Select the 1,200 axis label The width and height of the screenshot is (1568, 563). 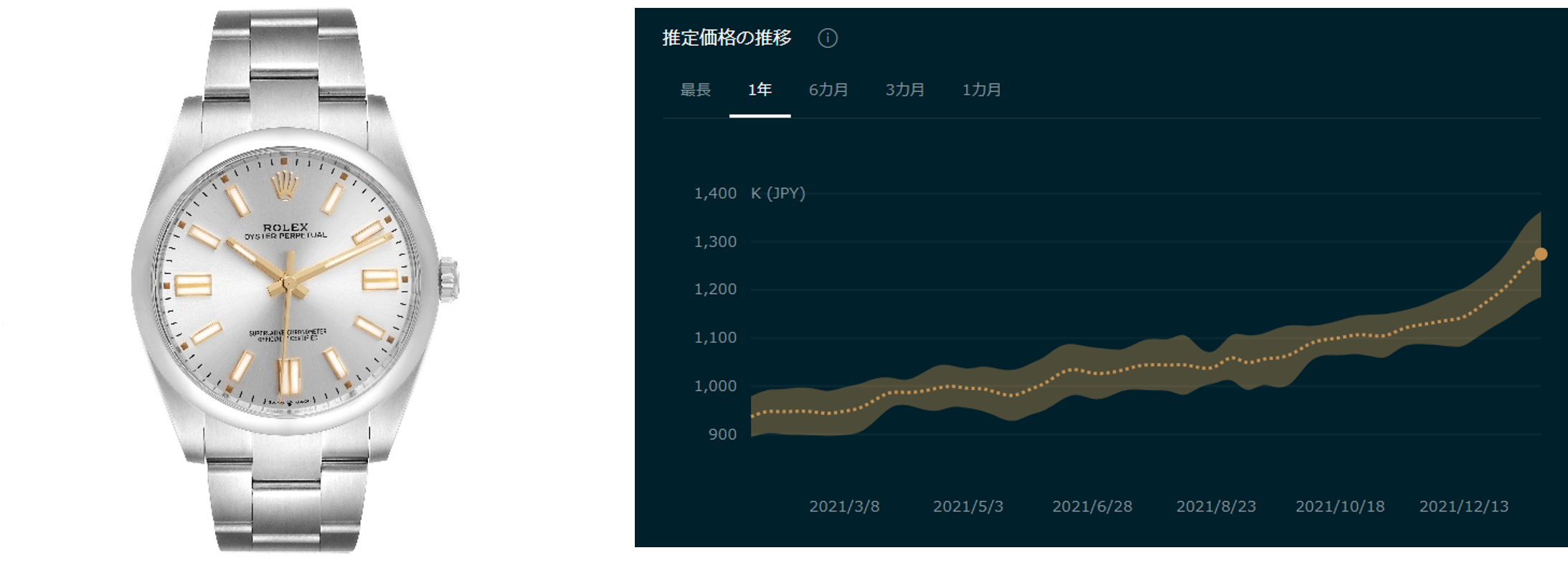coord(715,289)
